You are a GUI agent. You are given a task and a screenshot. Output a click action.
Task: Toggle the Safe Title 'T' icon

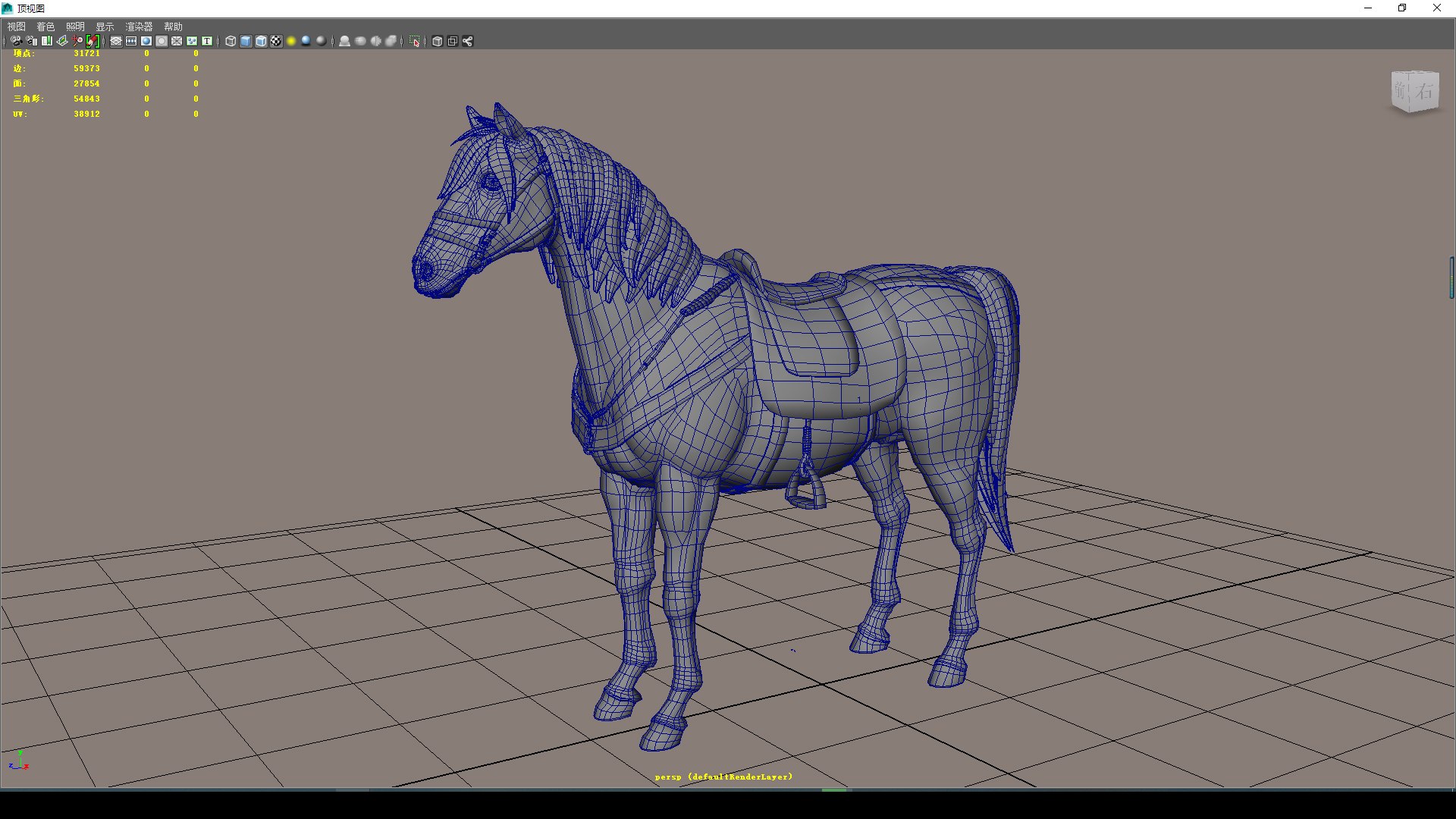(x=207, y=41)
